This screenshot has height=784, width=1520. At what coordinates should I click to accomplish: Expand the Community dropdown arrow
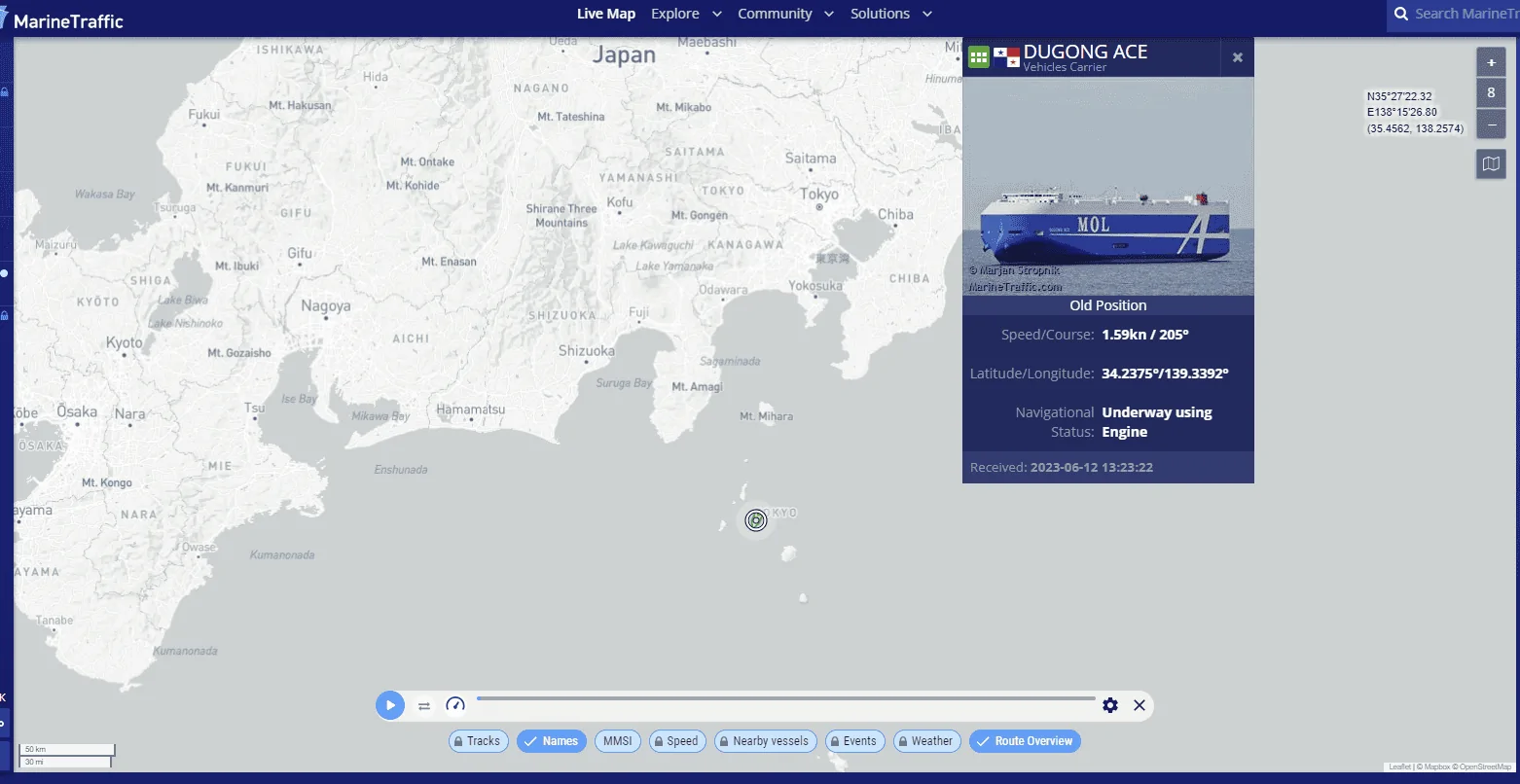(829, 14)
